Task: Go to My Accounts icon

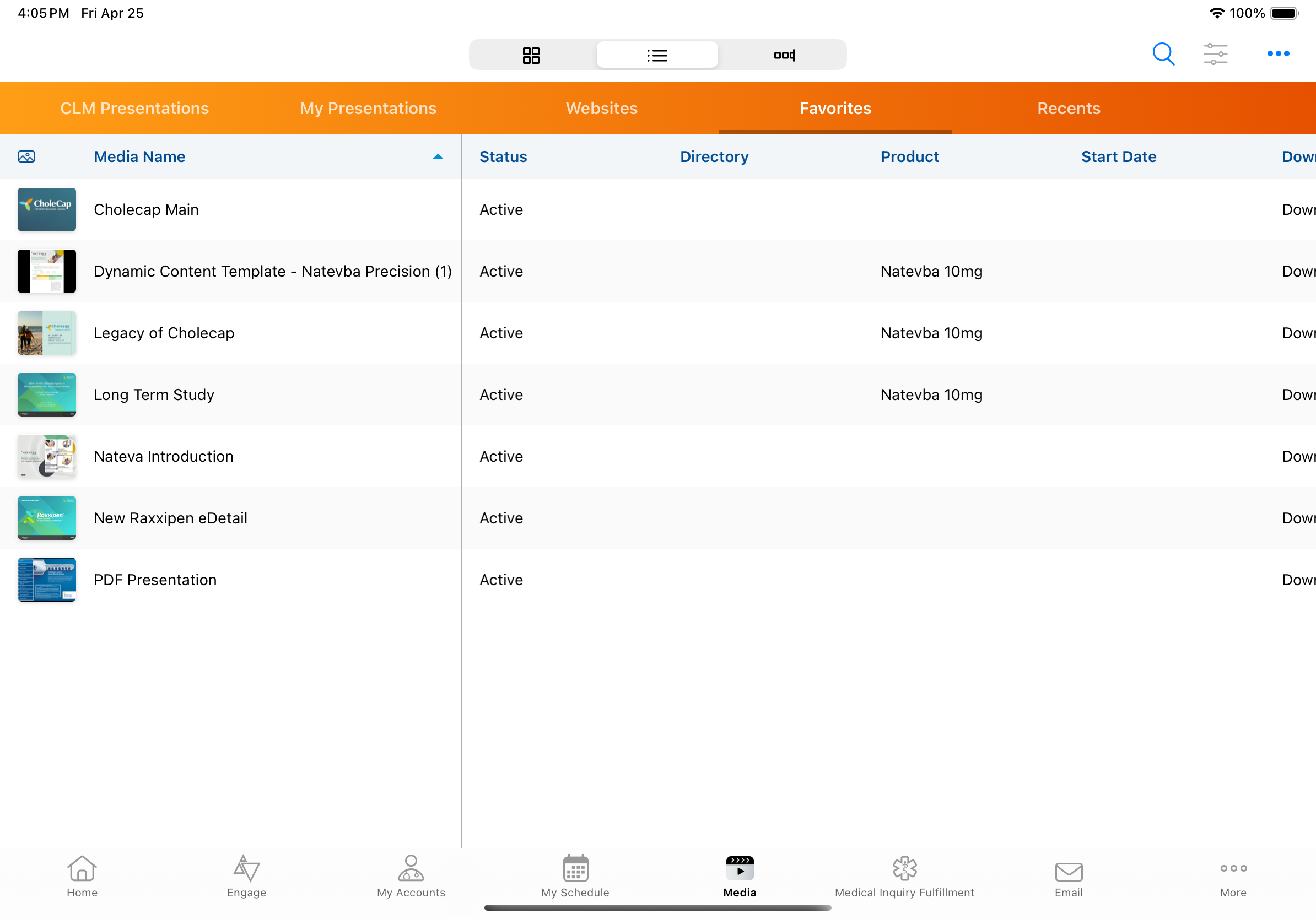Action: tap(411, 875)
